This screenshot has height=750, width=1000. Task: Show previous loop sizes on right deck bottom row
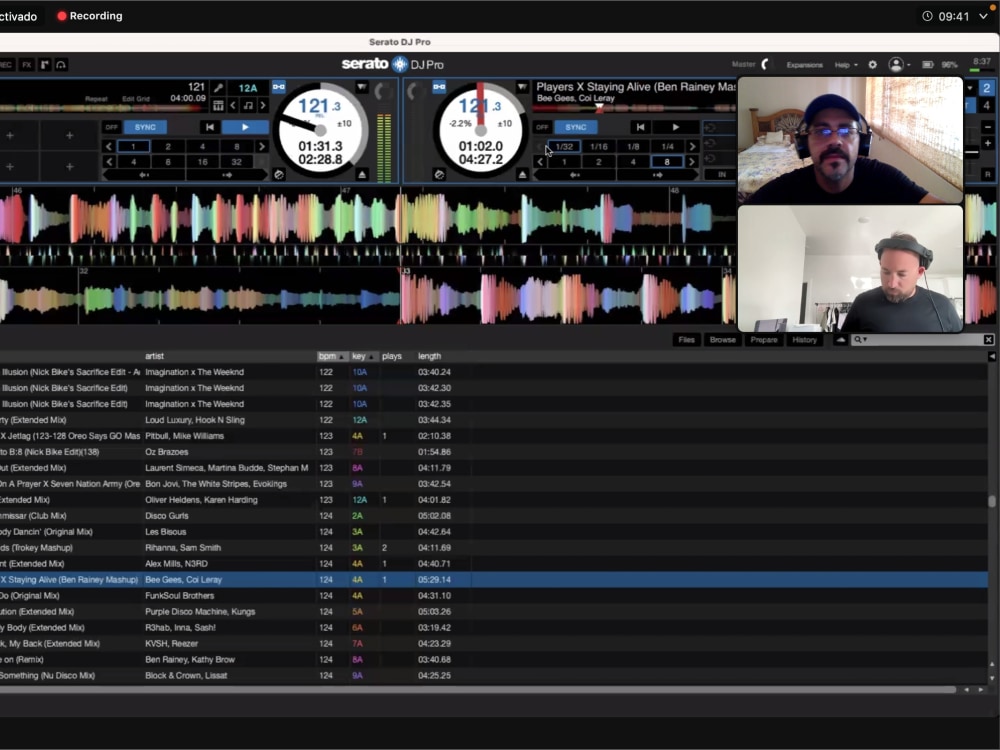540,162
